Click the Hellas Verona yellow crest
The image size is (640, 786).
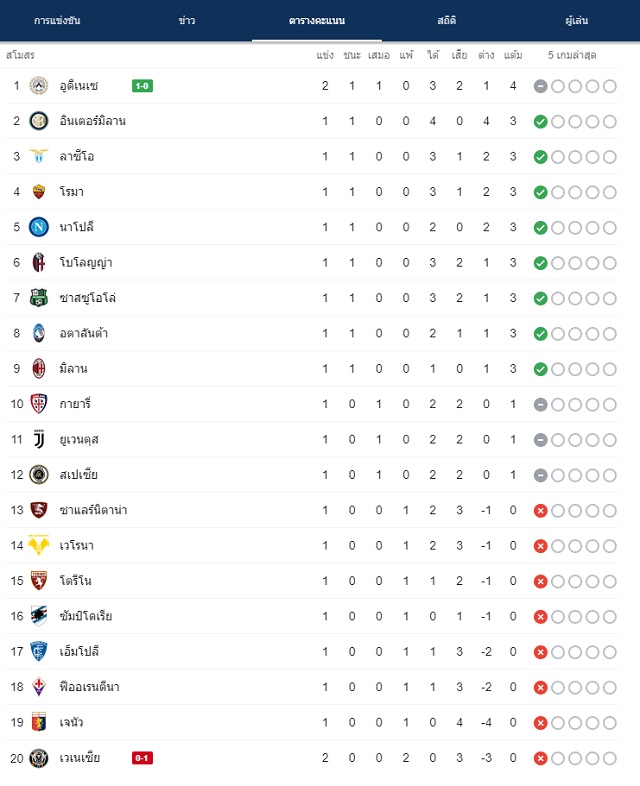(x=39, y=545)
